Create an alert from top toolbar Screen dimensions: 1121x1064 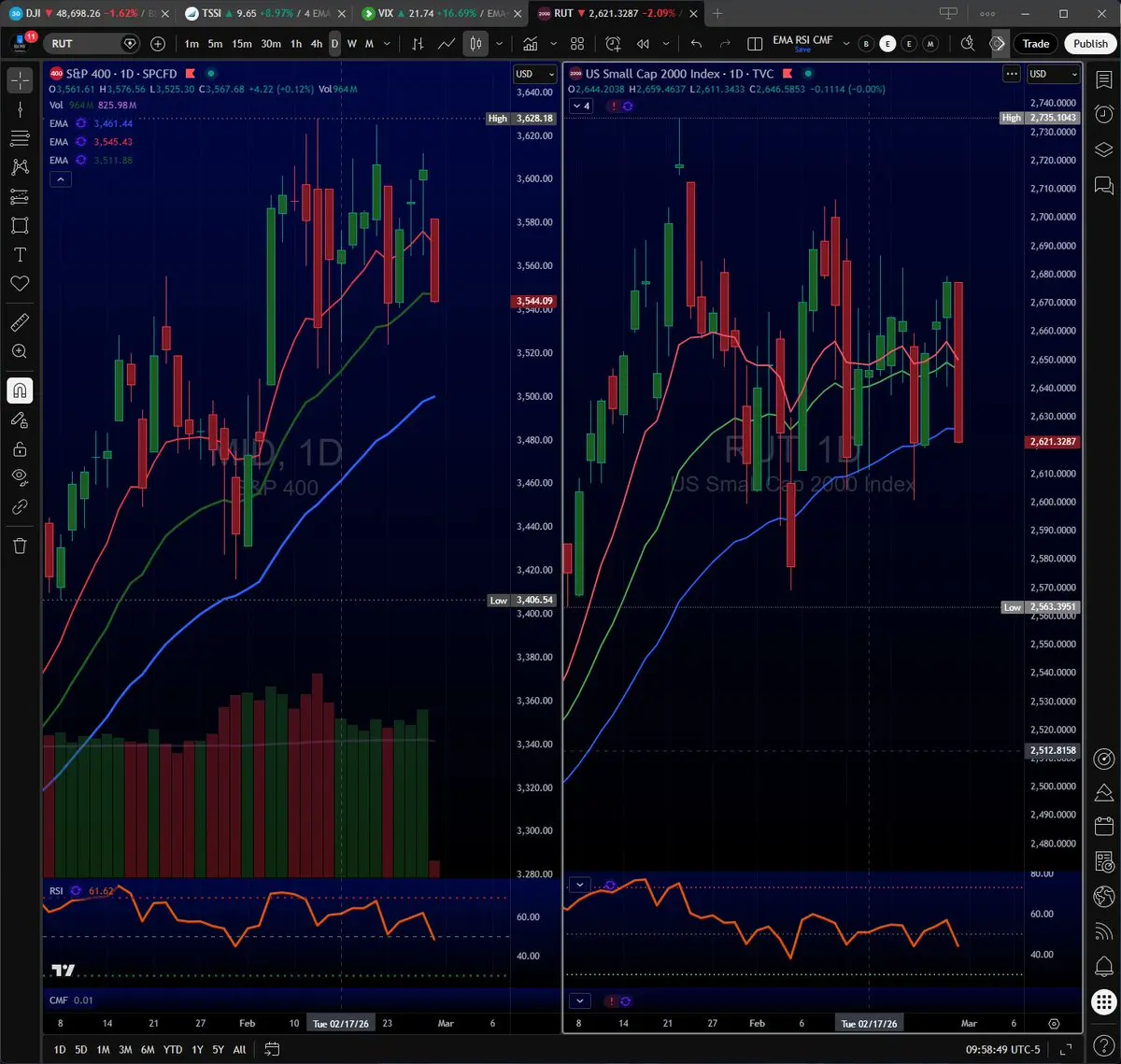[613, 44]
